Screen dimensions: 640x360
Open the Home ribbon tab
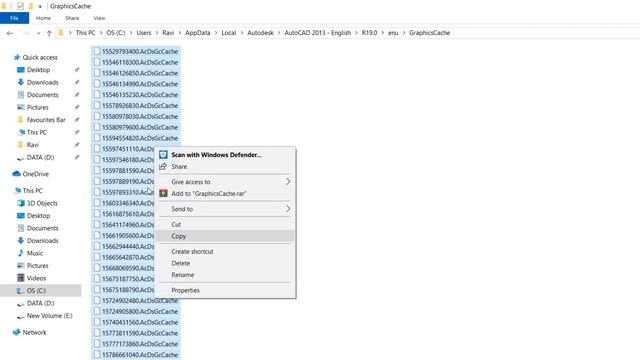pos(43,18)
